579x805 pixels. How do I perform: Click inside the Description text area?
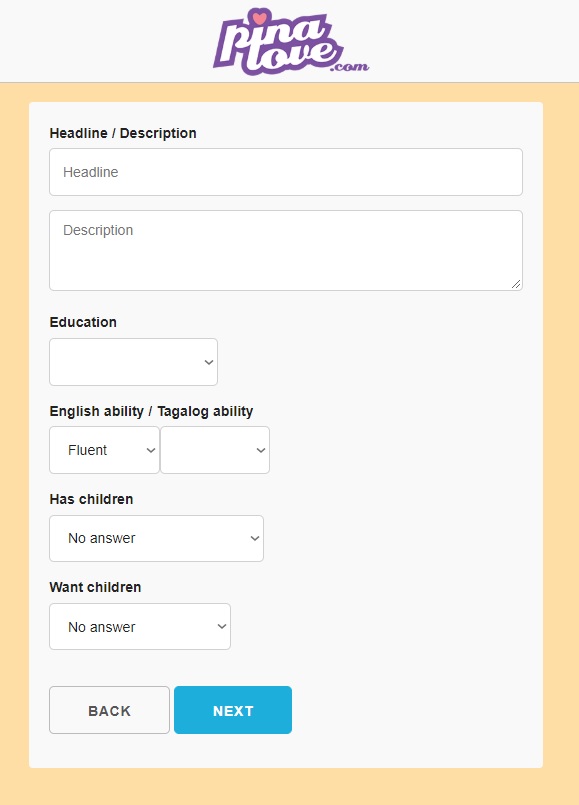click(286, 251)
